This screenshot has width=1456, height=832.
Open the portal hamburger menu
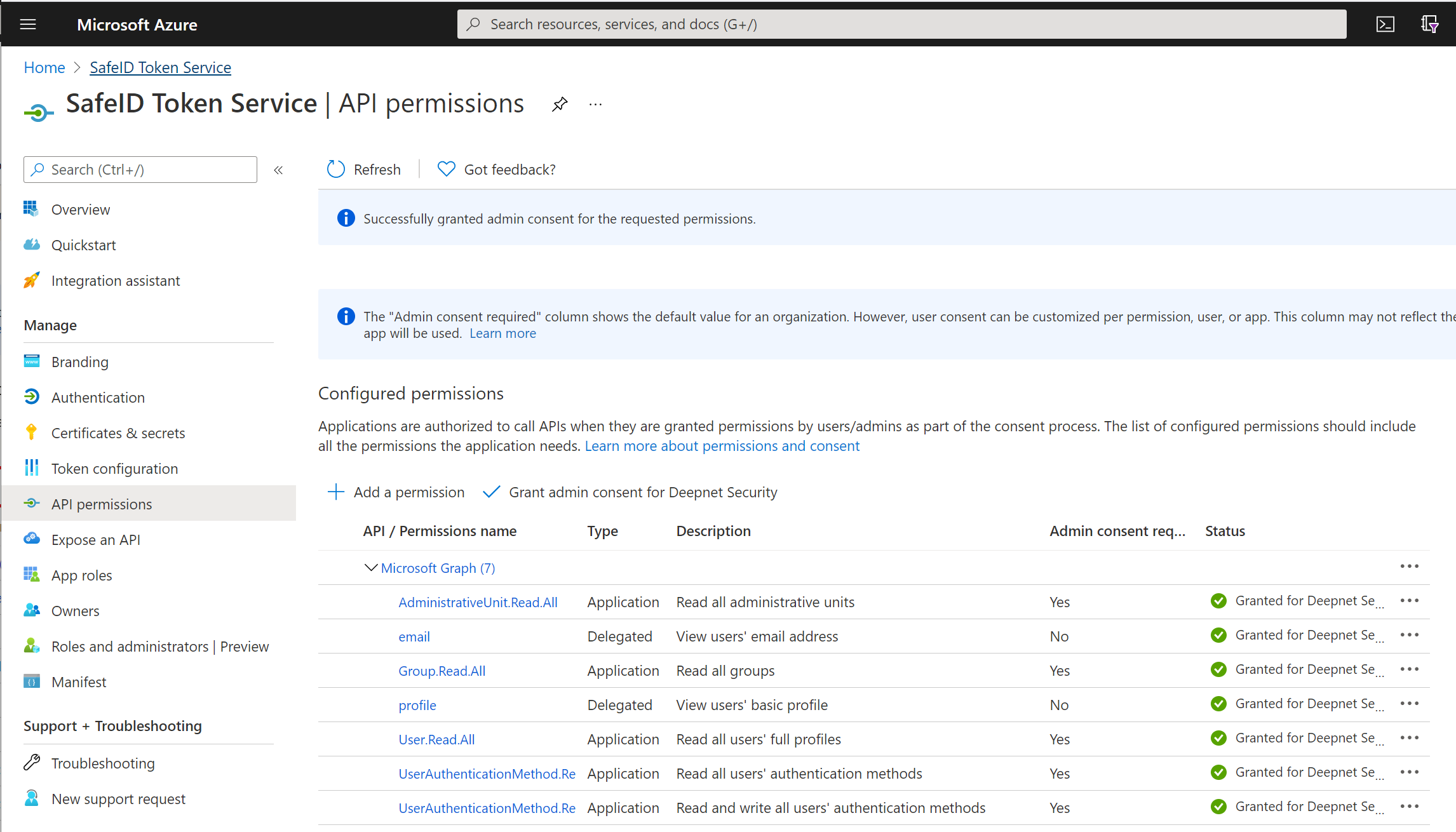tap(28, 24)
